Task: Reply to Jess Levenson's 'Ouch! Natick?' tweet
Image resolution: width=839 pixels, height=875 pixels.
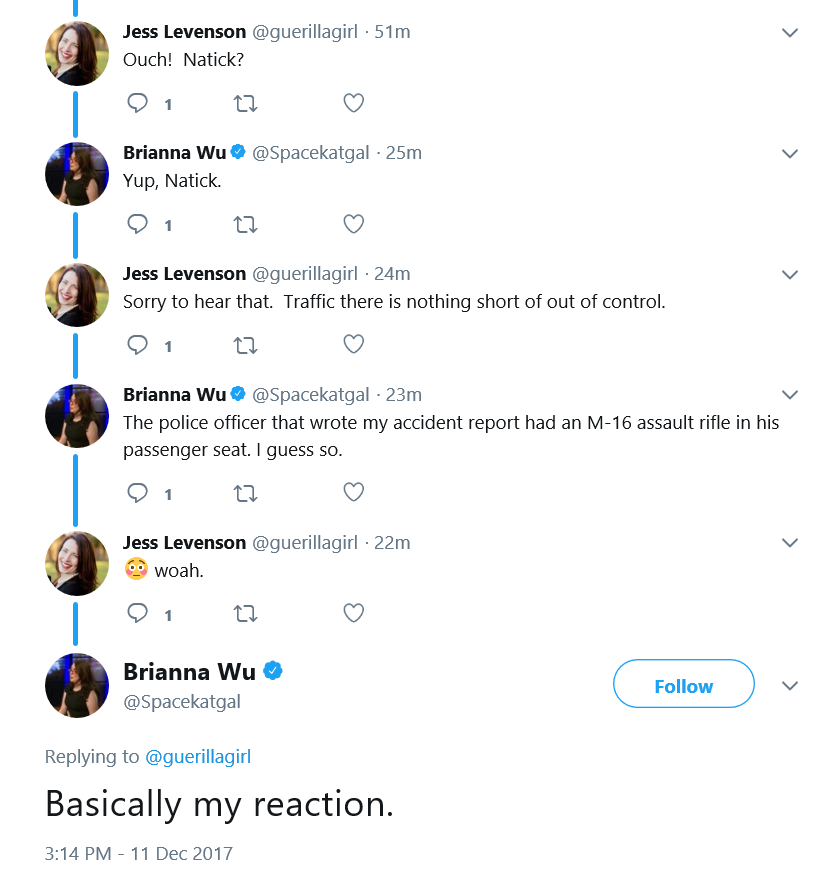Action: [x=137, y=103]
